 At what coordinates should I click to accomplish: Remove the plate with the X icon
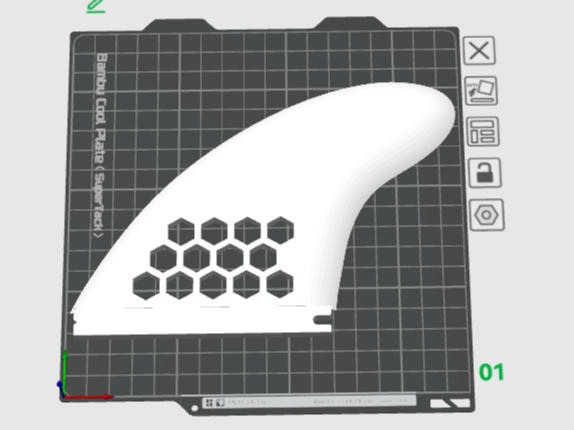479,51
